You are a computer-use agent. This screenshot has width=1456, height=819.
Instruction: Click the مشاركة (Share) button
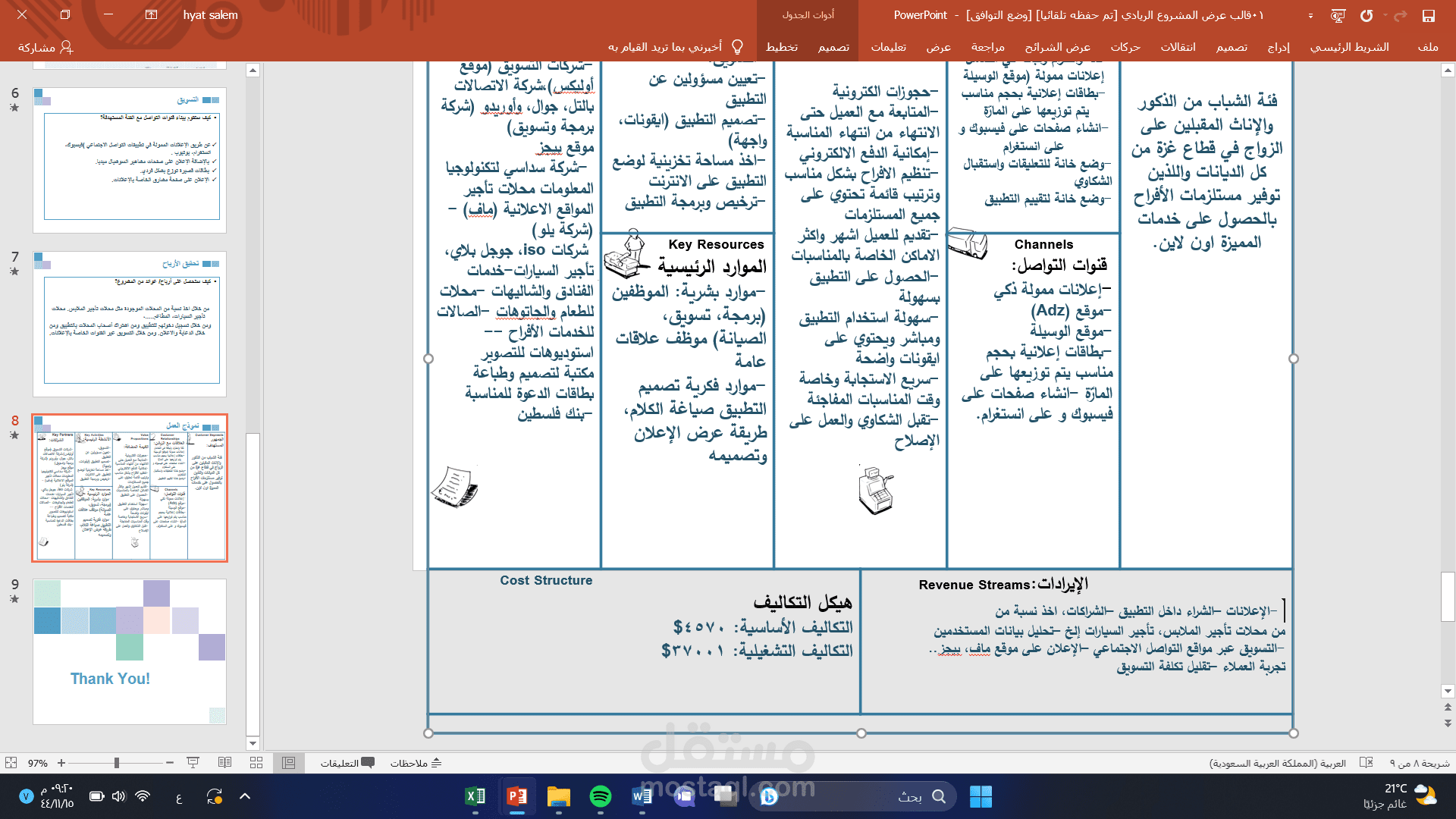(45, 47)
